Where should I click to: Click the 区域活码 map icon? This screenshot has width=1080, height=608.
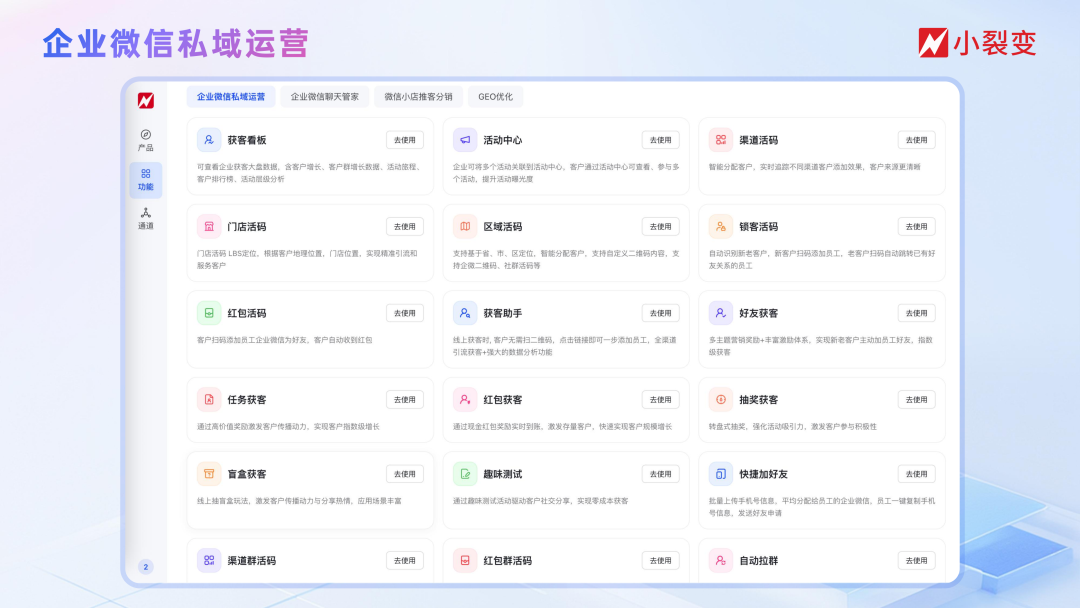tap(465, 226)
